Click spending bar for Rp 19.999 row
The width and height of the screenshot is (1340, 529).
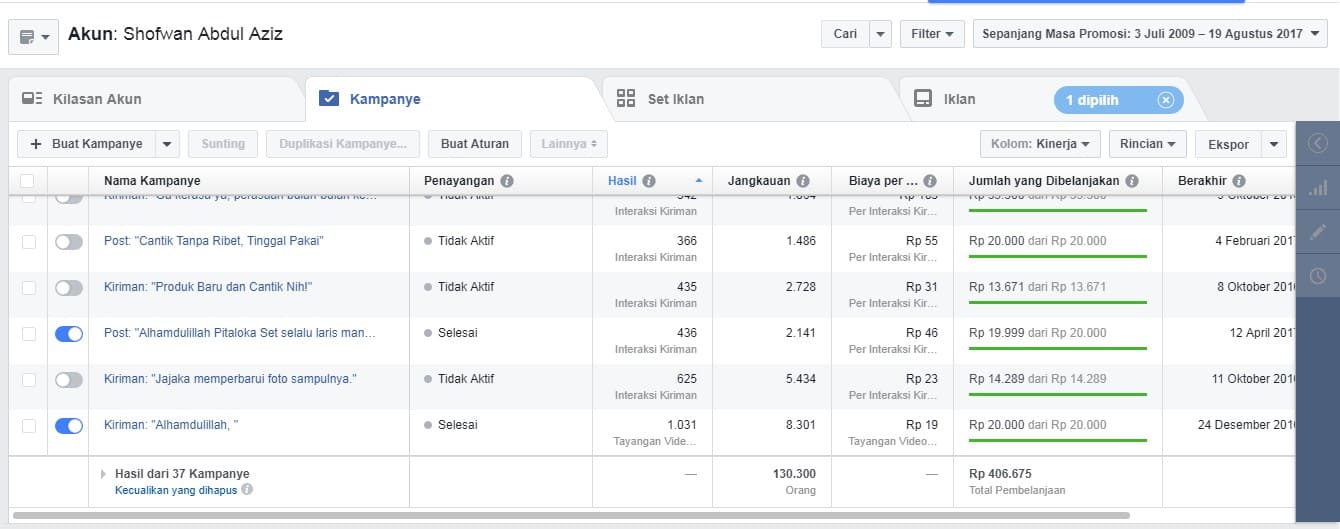[1058, 348]
